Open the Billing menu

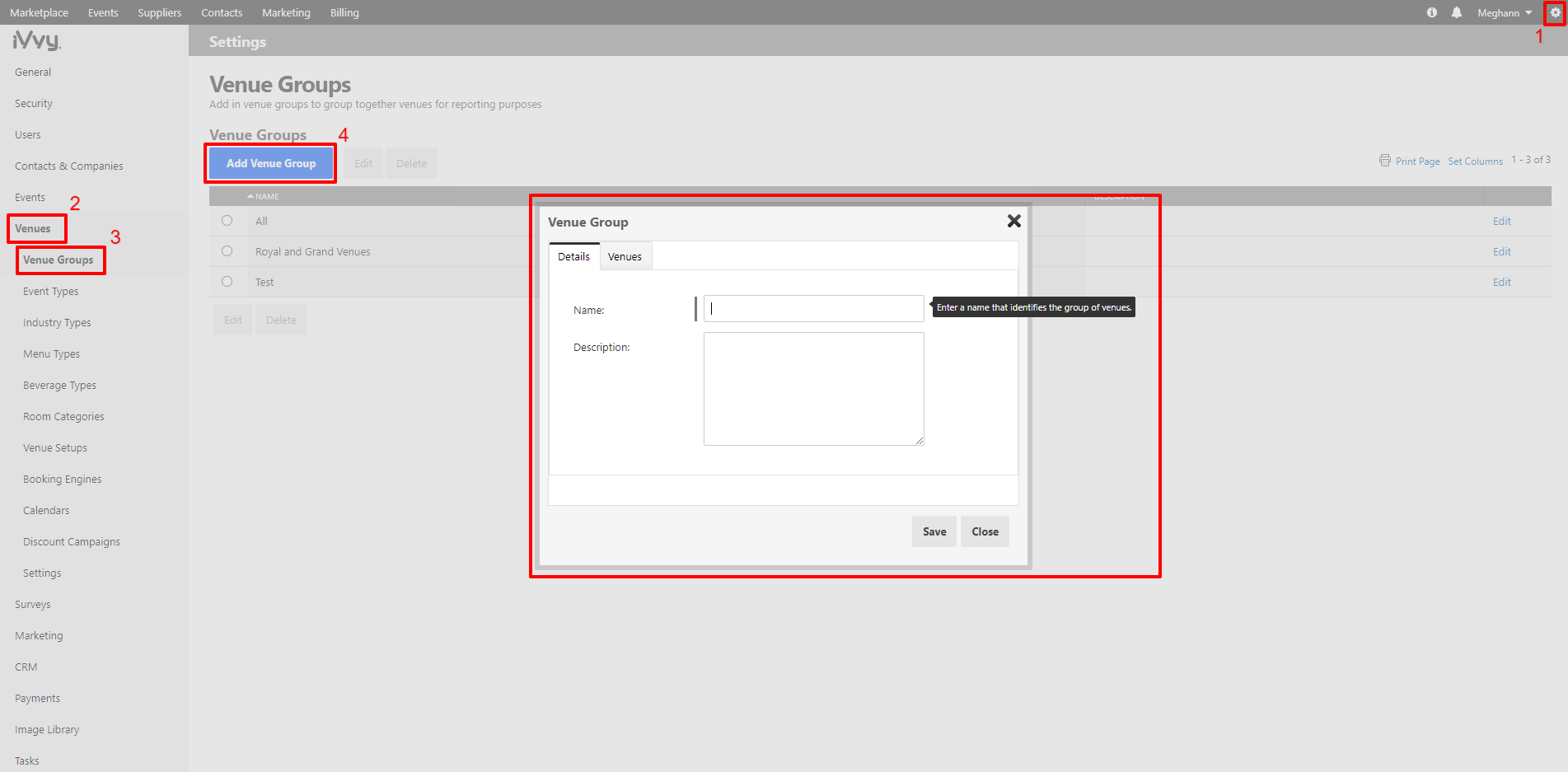[344, 12]
